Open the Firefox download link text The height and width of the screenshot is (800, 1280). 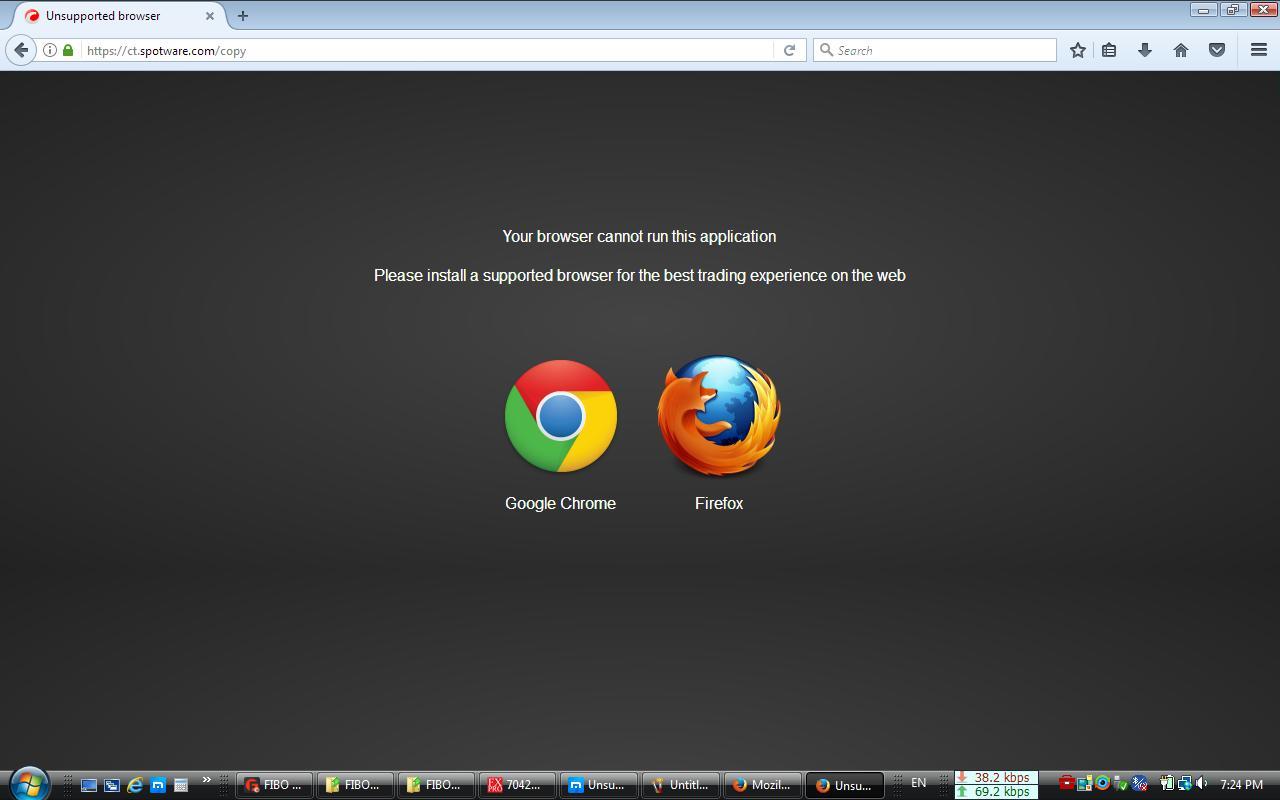pyautogui.click(x=719, y=503)
